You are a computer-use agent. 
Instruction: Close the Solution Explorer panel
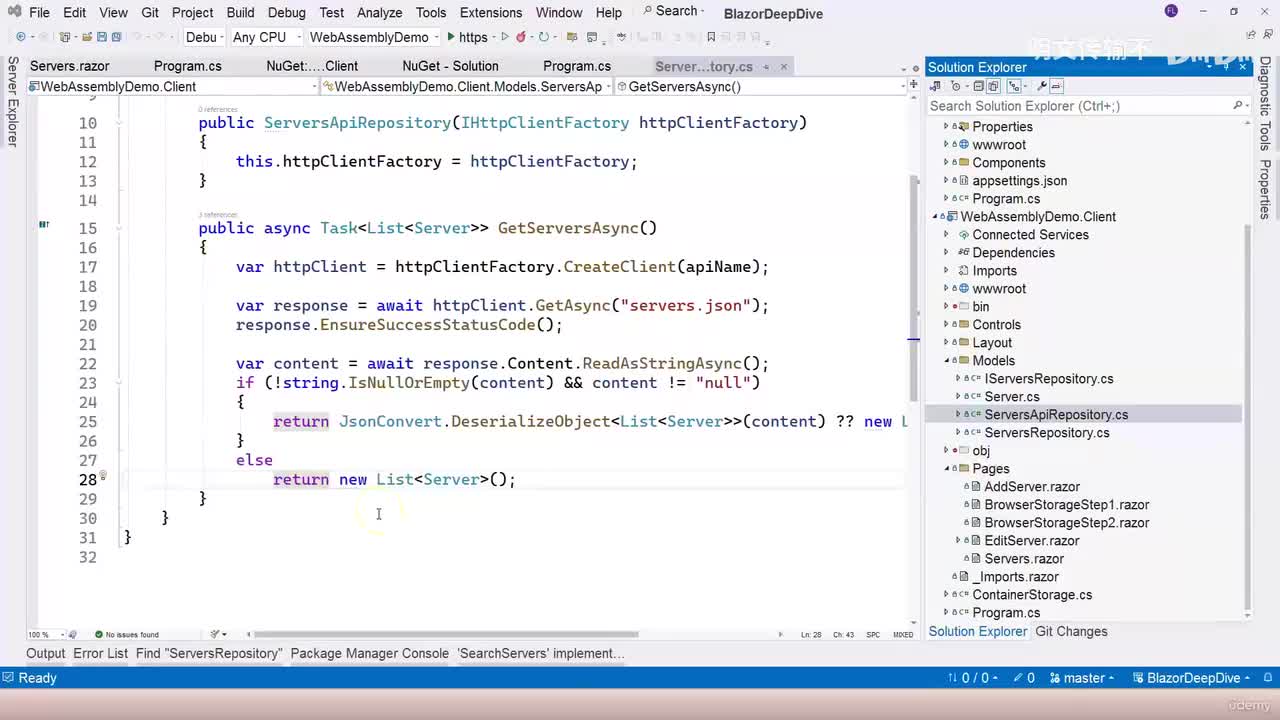(x=1244, y=67)
